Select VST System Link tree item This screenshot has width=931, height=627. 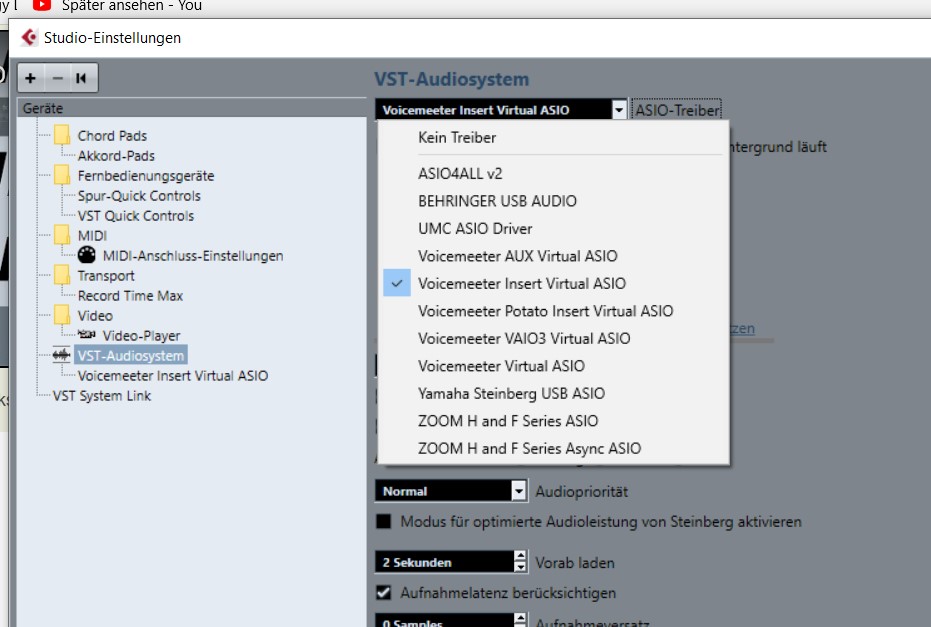[102, 396]
